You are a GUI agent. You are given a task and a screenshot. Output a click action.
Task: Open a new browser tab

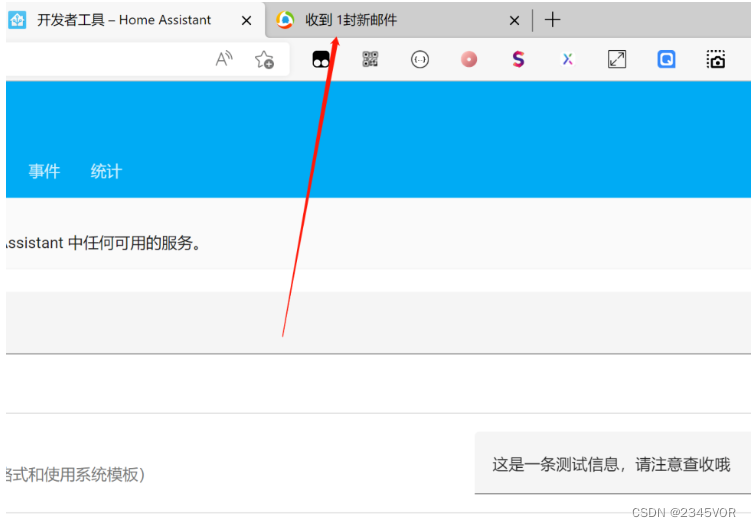point(552,20)
